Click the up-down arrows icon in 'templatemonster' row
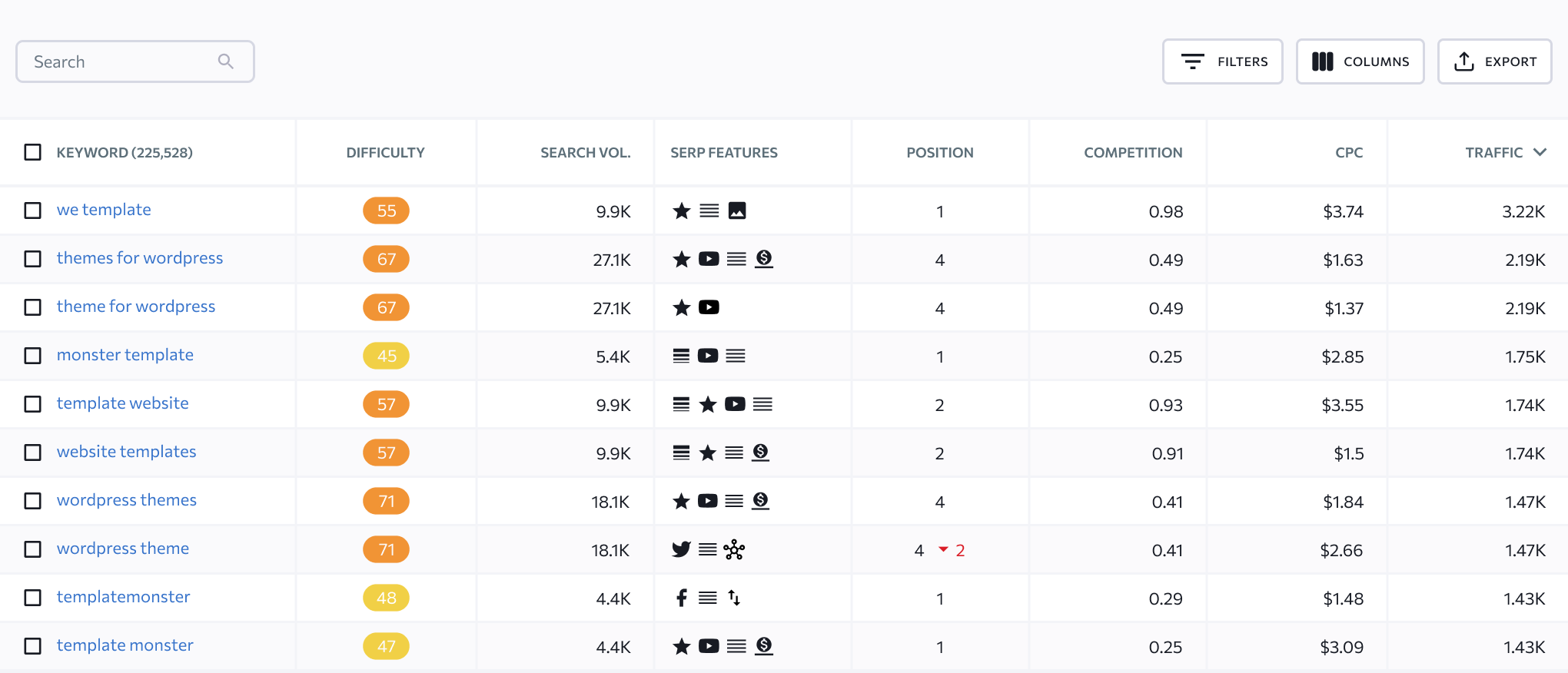This screenshot has width=1568, height=673. click(735, 598)
